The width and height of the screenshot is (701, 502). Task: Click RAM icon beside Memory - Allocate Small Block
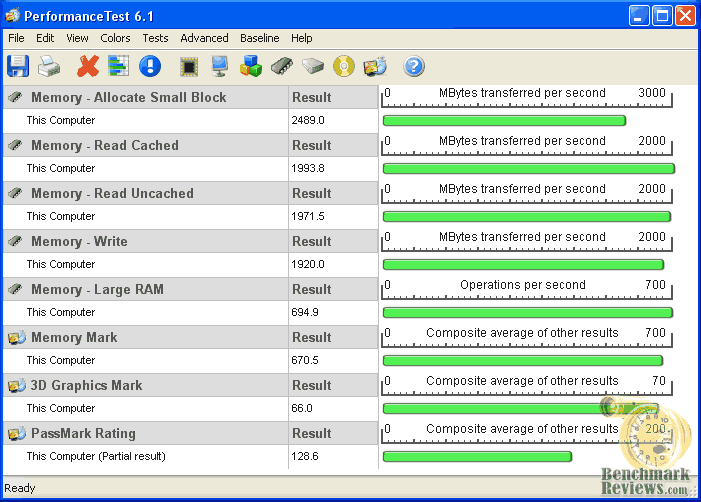[x=15, y=97]
